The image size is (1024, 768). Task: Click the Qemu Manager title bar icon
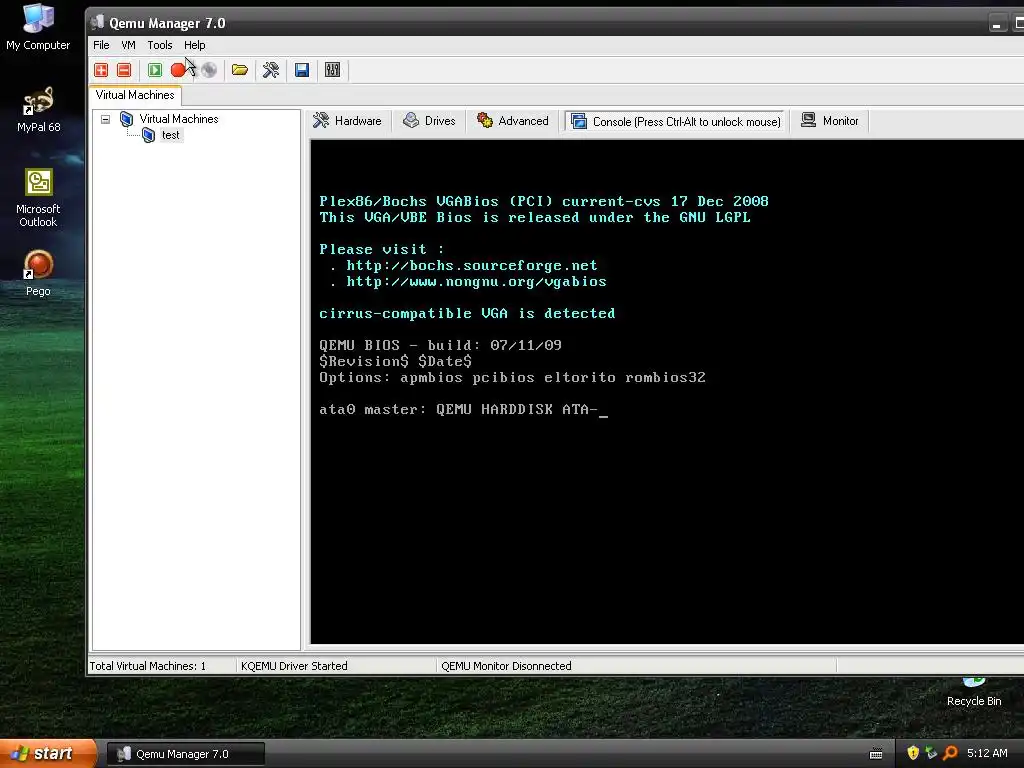[x=97, y=23]
